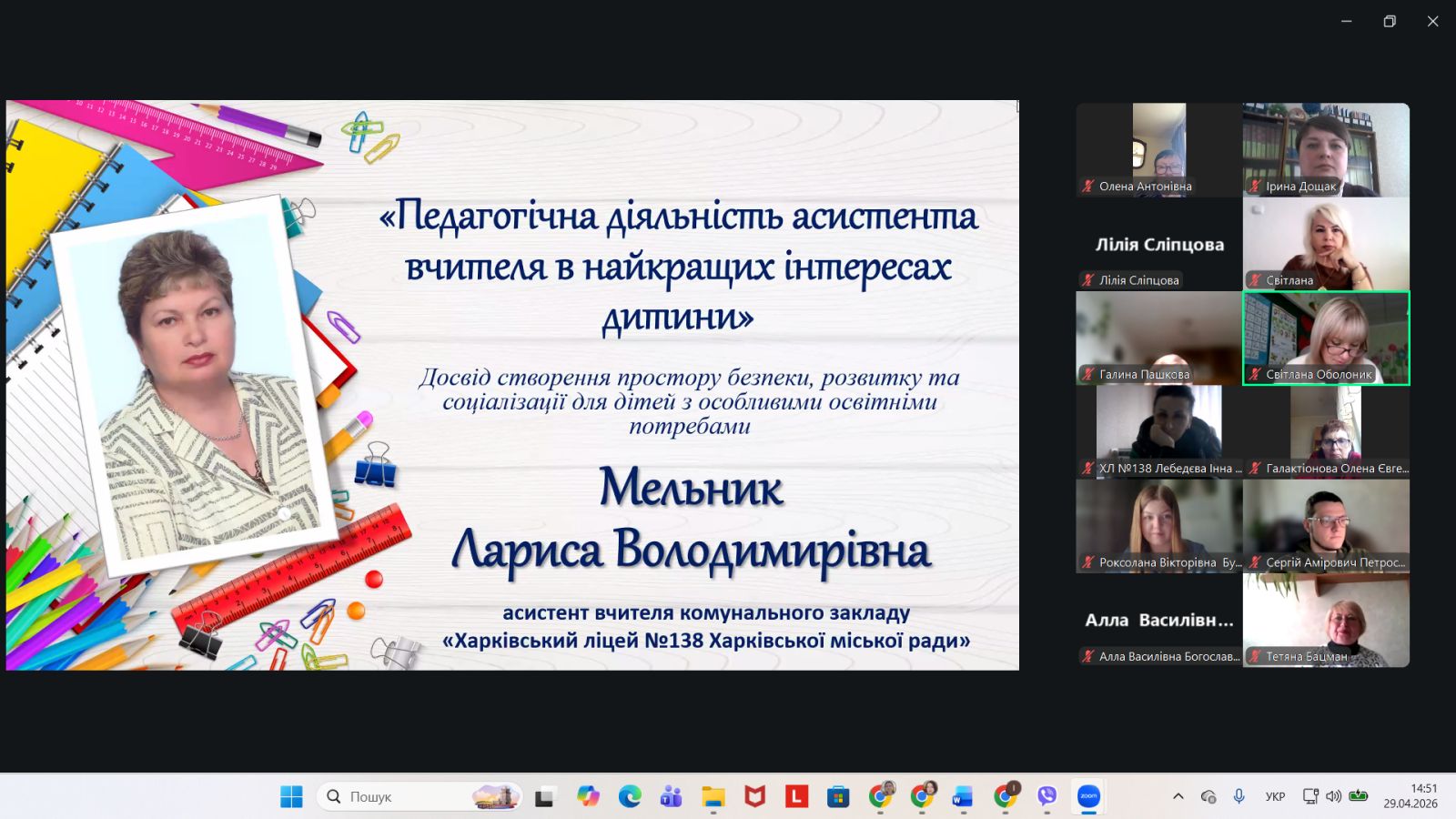Click the muted mic icon beside Світлана Оболоник
This screenshot has height=819, width=1456.
tap(1255, 374)
